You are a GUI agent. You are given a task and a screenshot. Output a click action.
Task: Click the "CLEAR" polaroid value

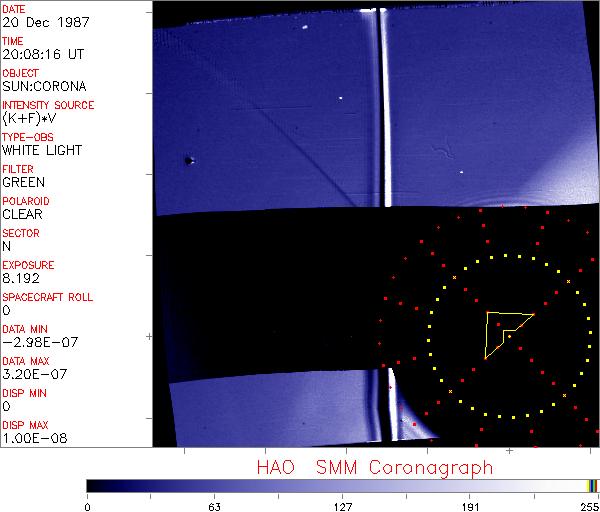(x=22, y=214)
